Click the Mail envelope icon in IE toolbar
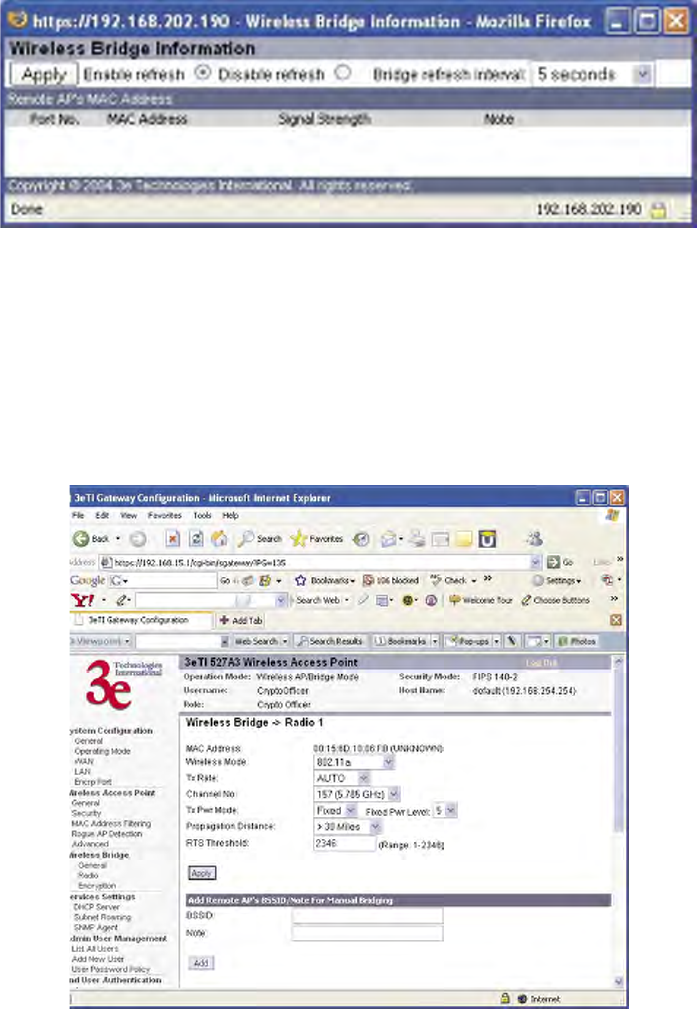 [x=388, y=539]
